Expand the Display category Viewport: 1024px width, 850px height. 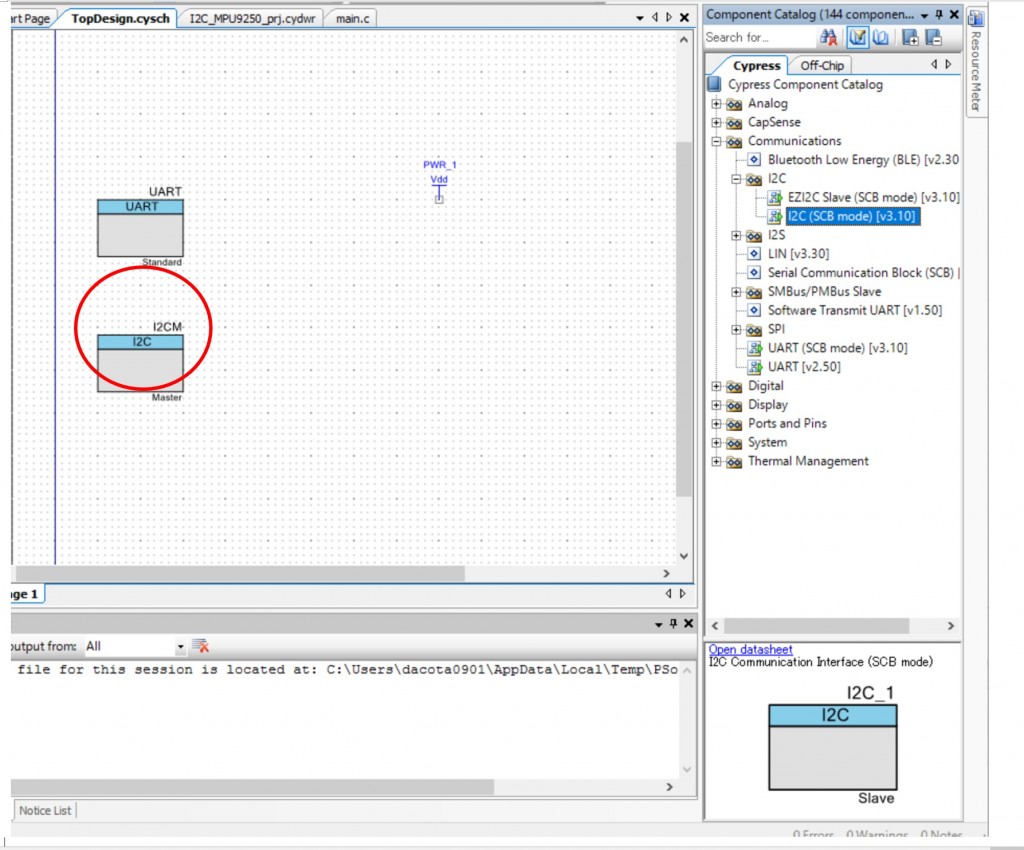(x=716, y=405)
